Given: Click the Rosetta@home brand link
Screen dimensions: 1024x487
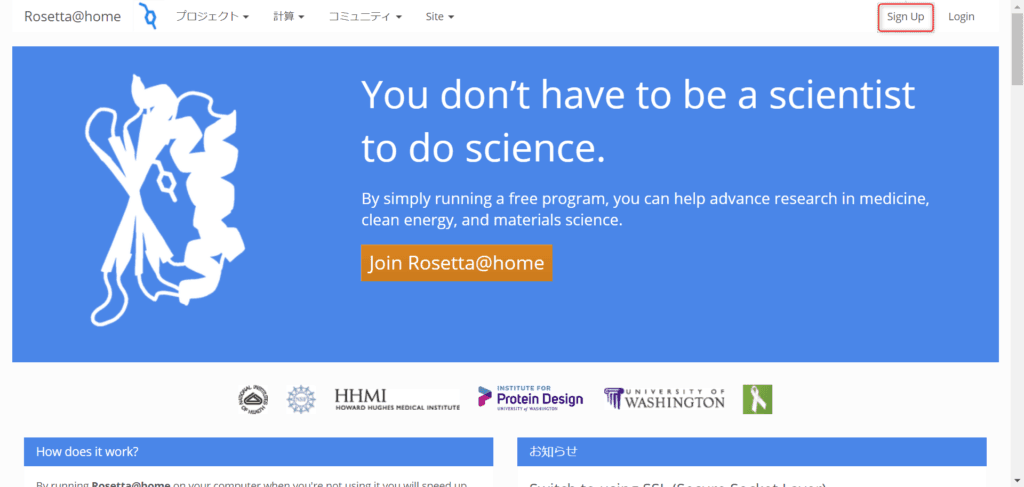Looking at the screenshot, I should click(72, 17).
